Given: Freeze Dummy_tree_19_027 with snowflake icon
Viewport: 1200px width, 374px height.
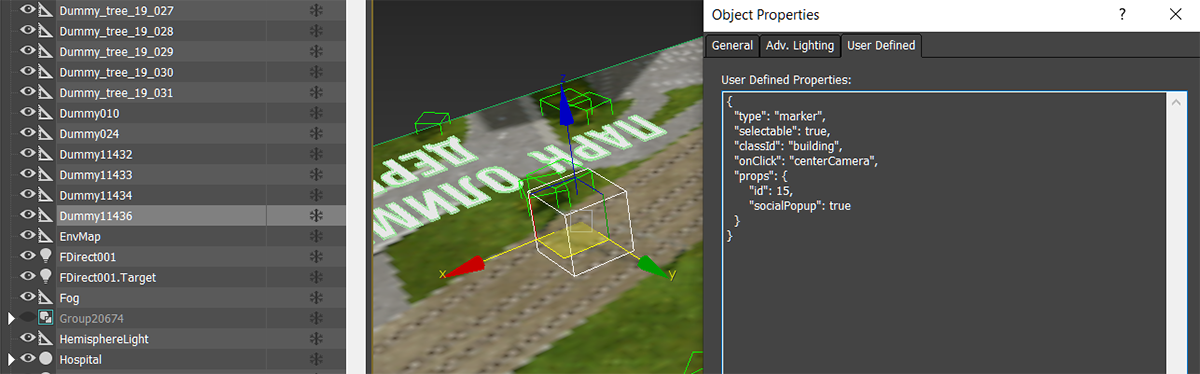Looking at the screenshot, I should tap(316, 10).
